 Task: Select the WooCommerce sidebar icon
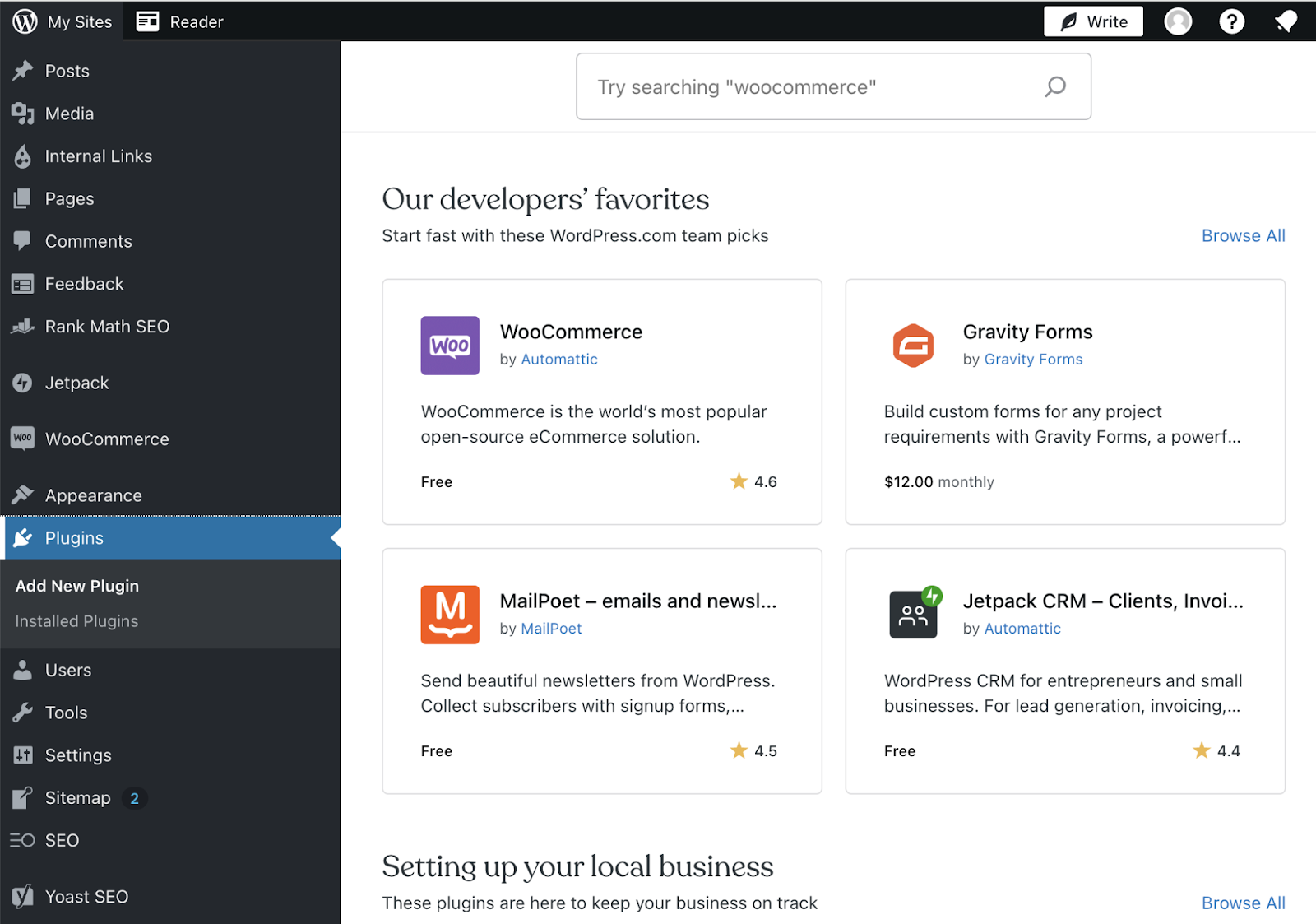tap(24, 439)
